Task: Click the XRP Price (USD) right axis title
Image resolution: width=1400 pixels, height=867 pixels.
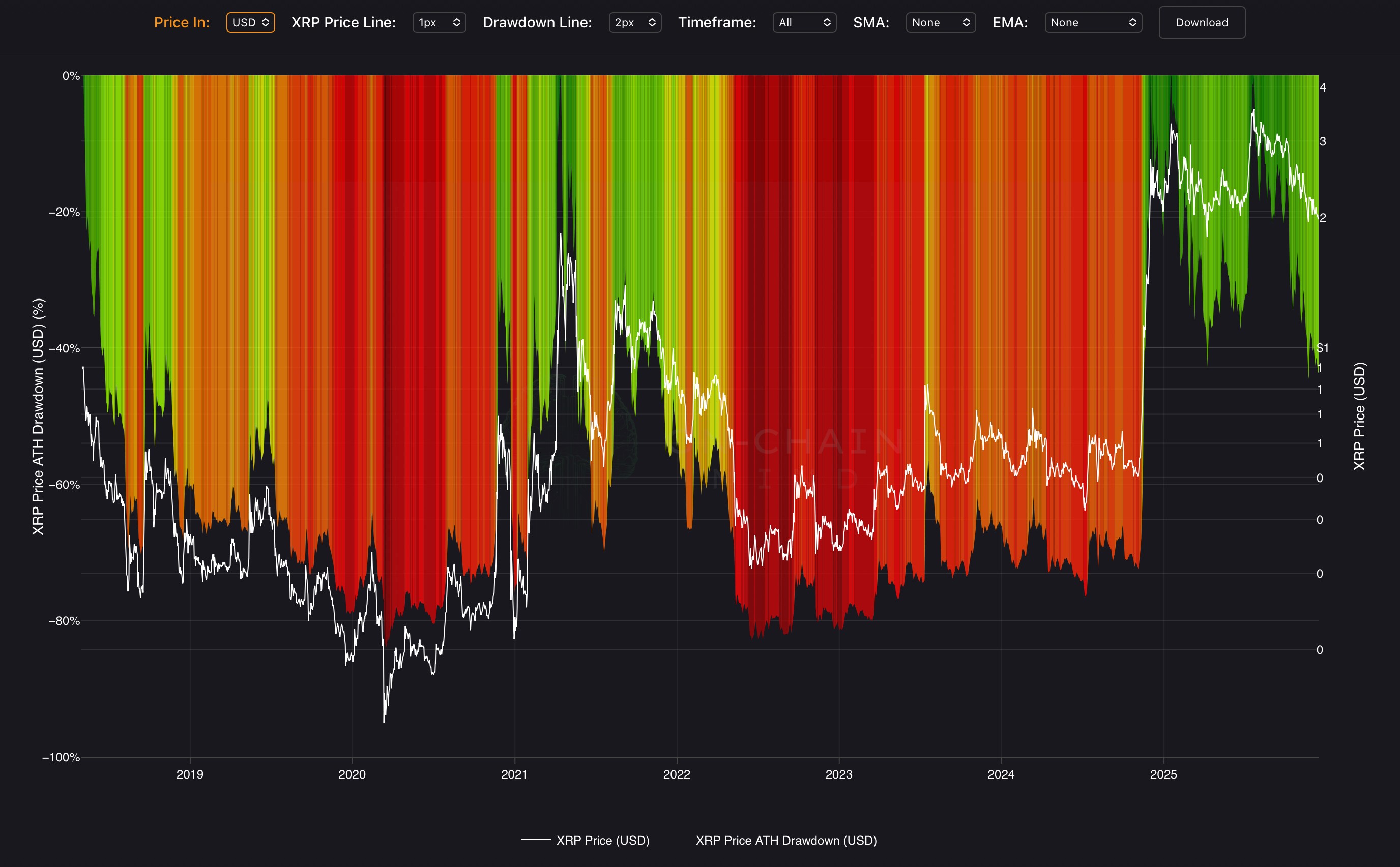Action: click(x=1359, y=416)
